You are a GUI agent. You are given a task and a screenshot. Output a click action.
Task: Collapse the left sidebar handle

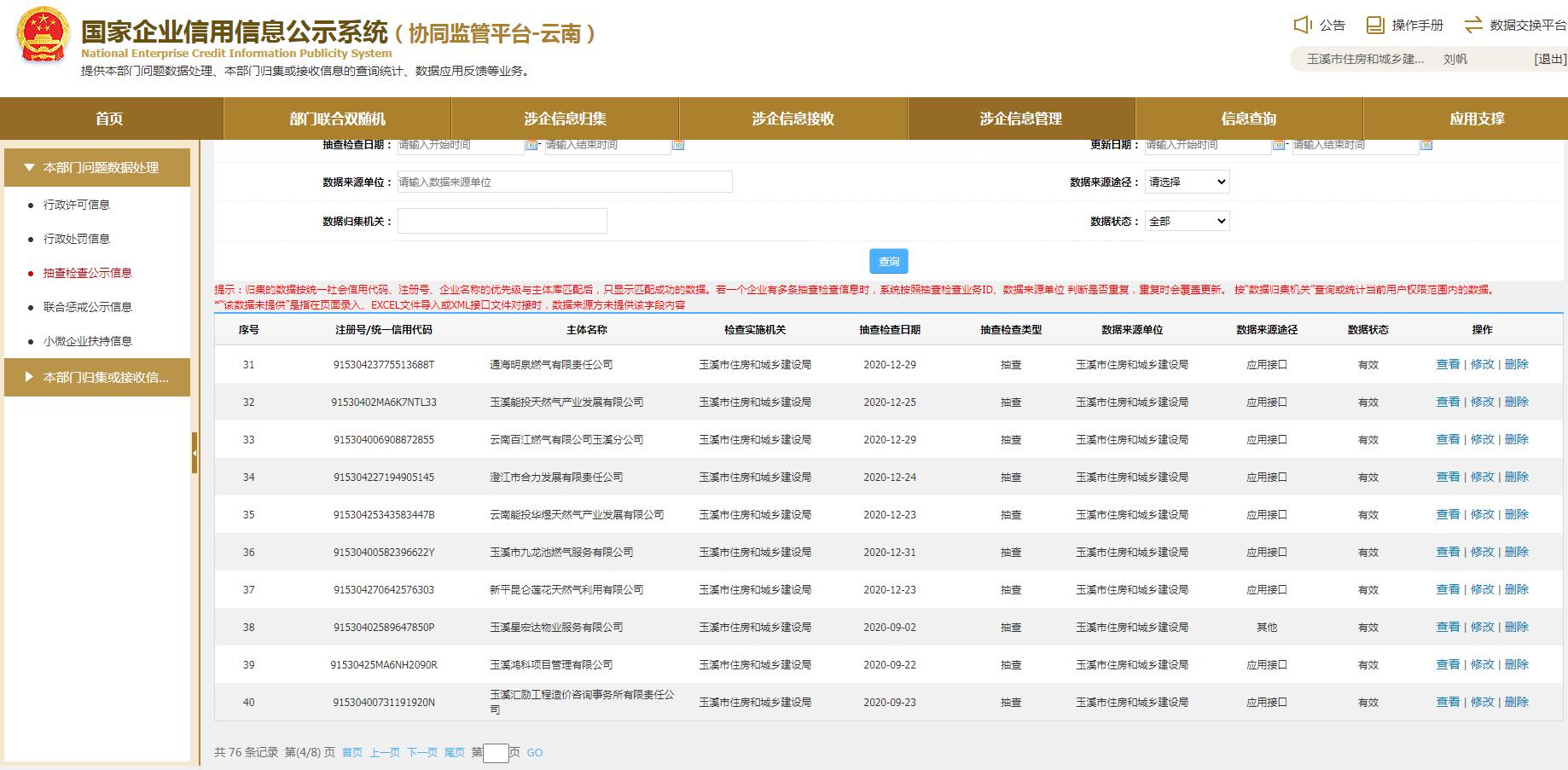[195, 453]
